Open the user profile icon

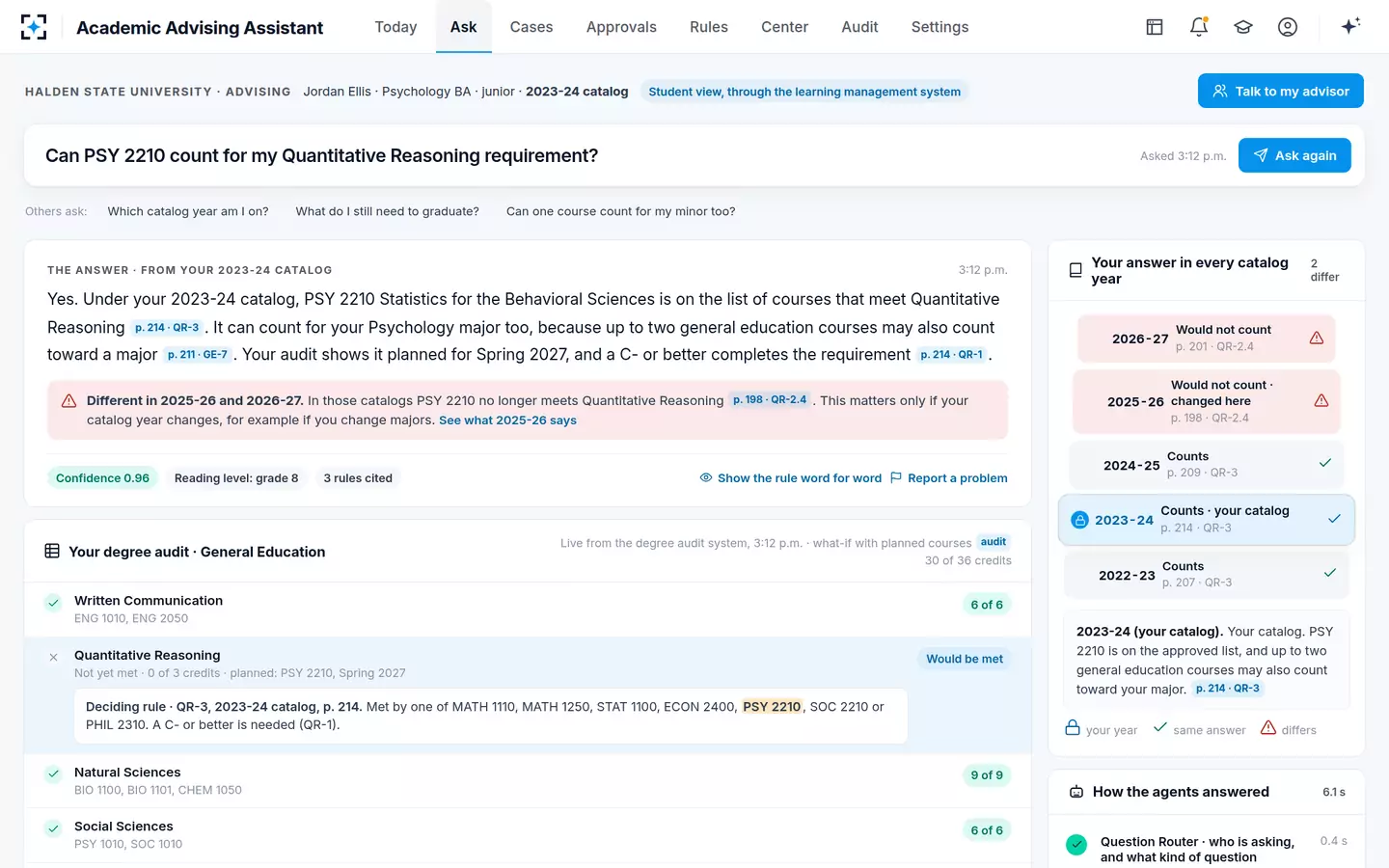1288,27
